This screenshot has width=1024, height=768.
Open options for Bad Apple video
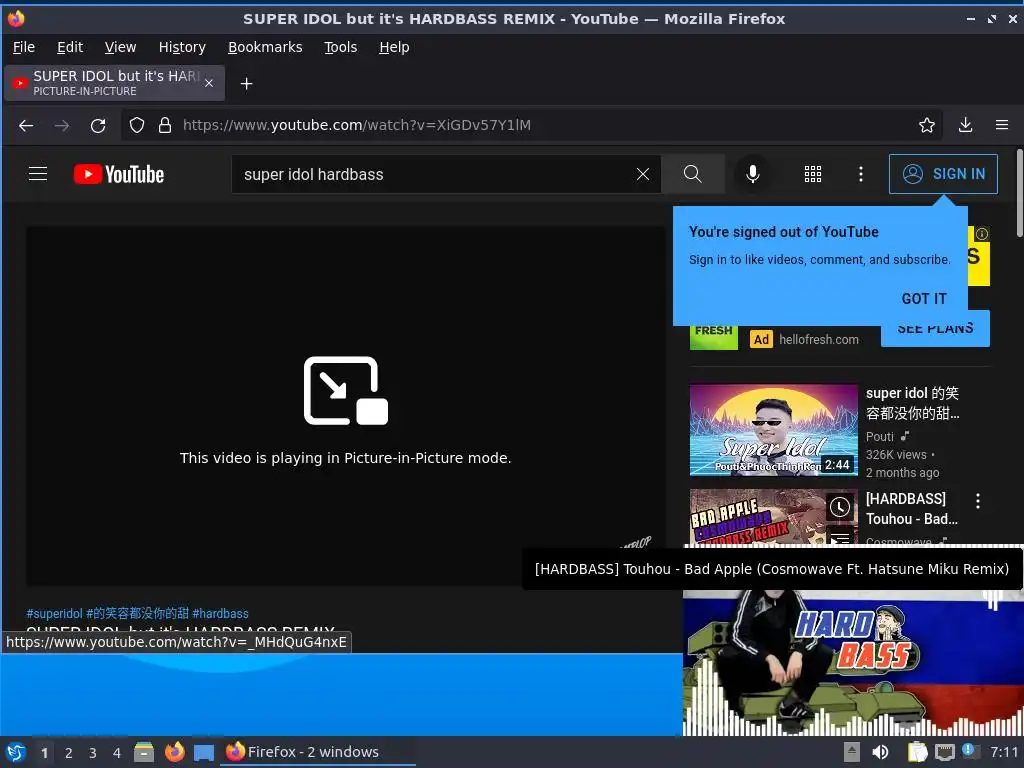(978, 501)
